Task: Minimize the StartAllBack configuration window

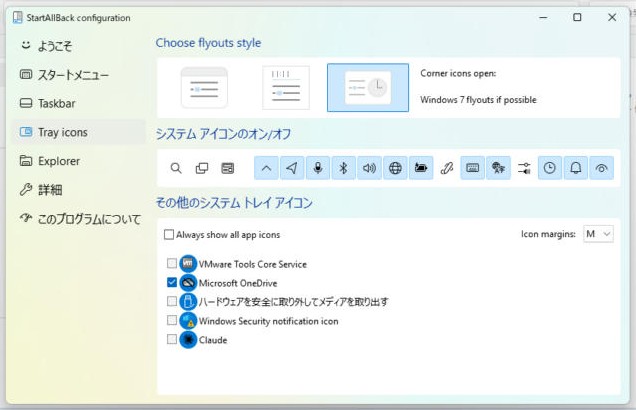Action: 544,17
